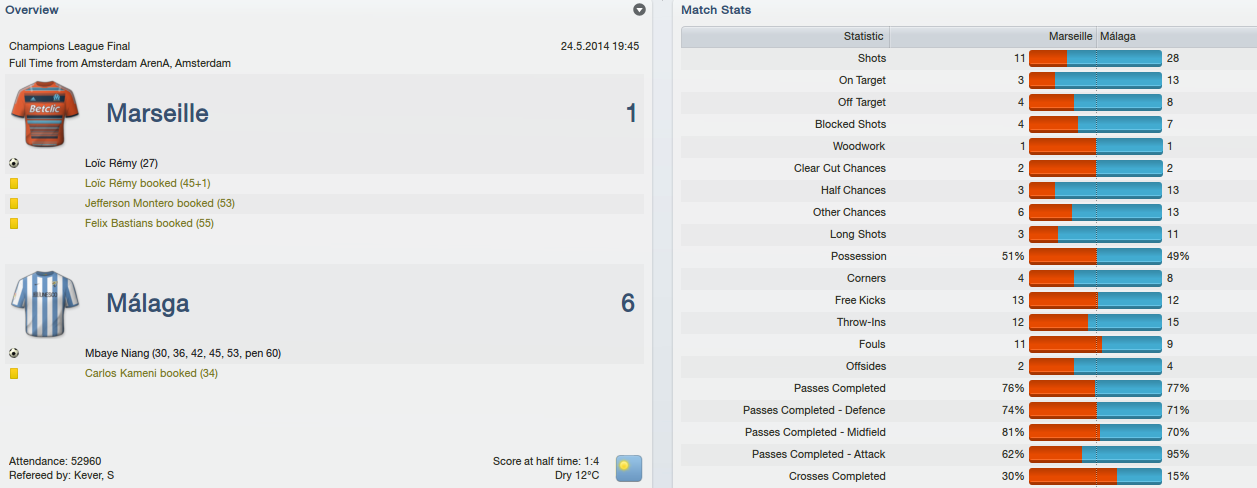Click the Possession stat bar
This screenshot has width=1257, height=488.
[1095, 256]
